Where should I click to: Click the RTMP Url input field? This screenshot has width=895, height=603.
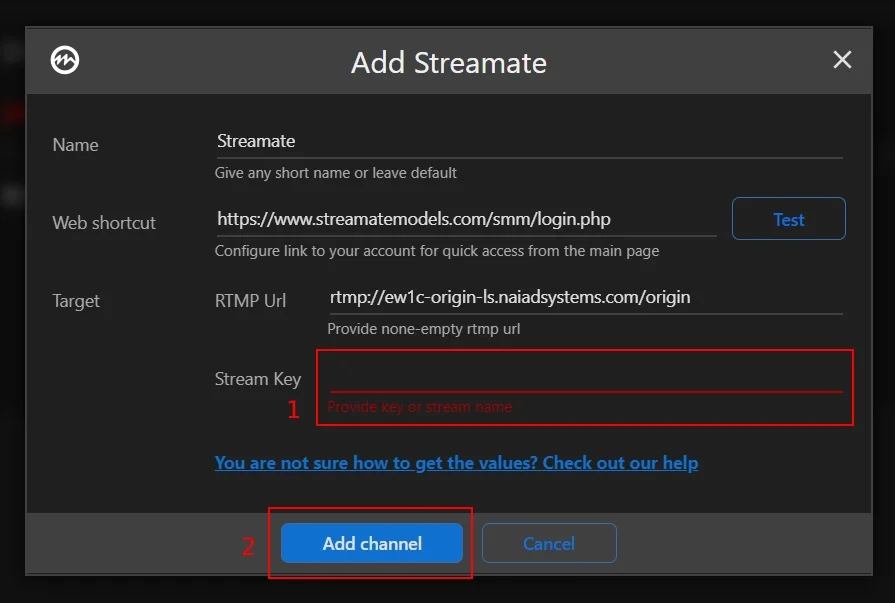tap(586, 298)
